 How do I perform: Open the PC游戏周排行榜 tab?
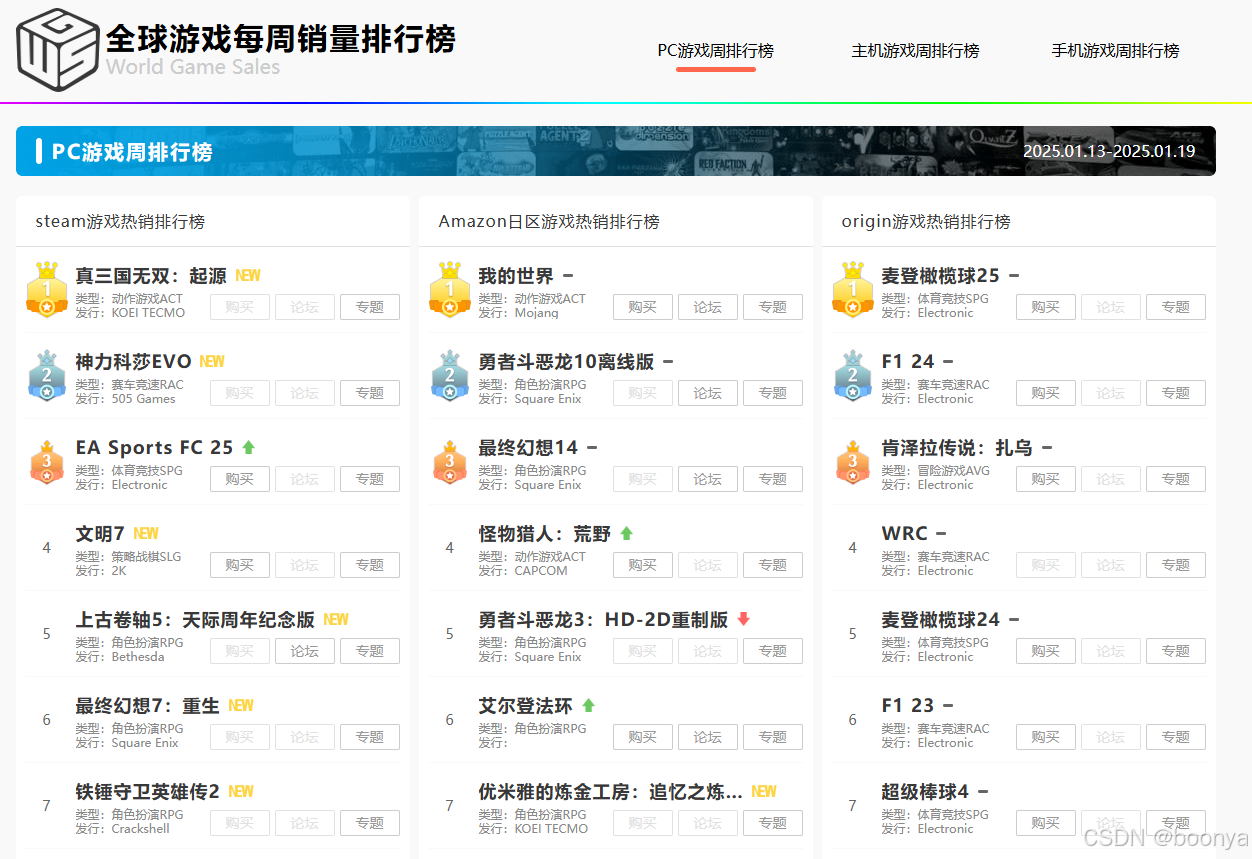715,51
